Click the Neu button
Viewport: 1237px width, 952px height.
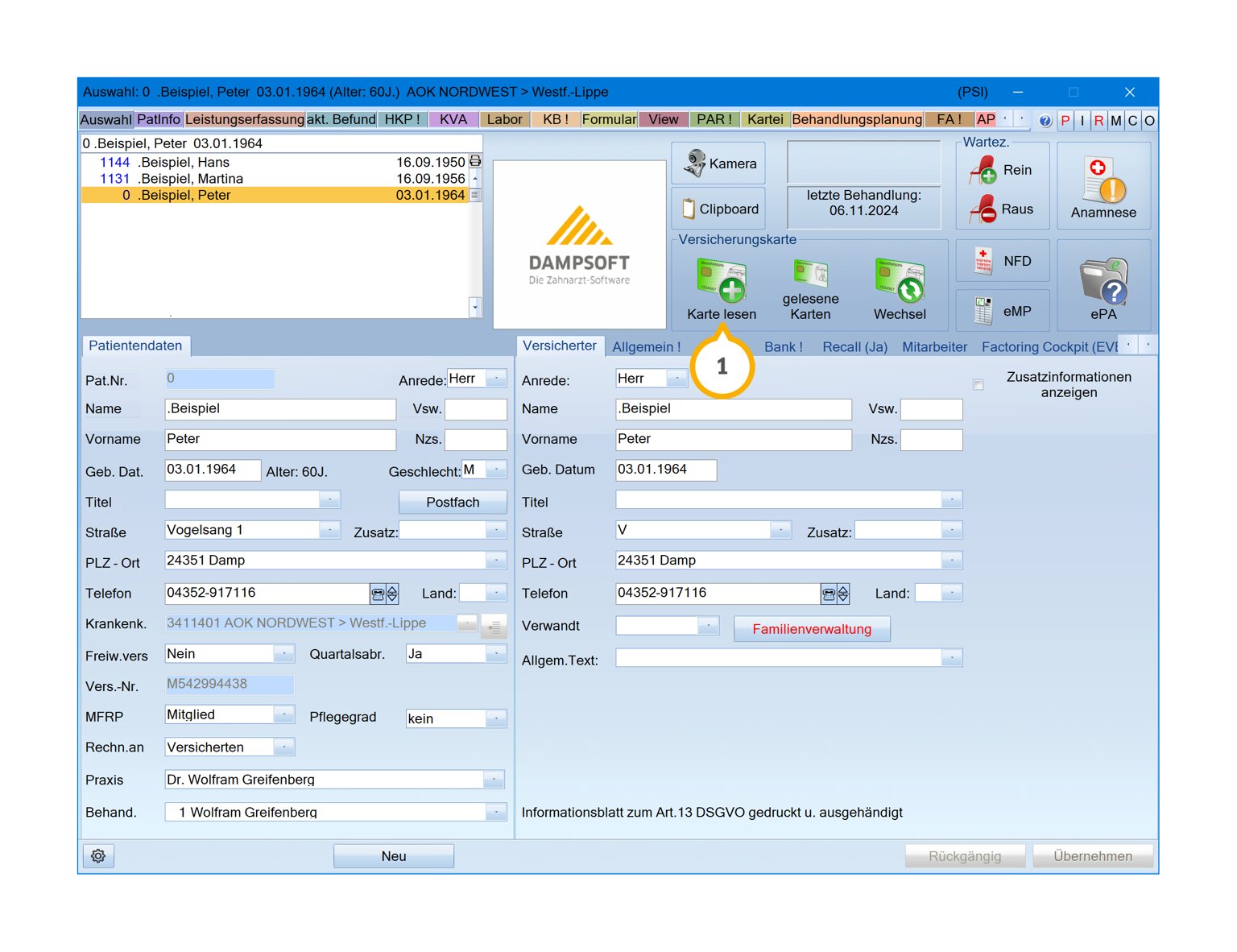pos(394,856)
